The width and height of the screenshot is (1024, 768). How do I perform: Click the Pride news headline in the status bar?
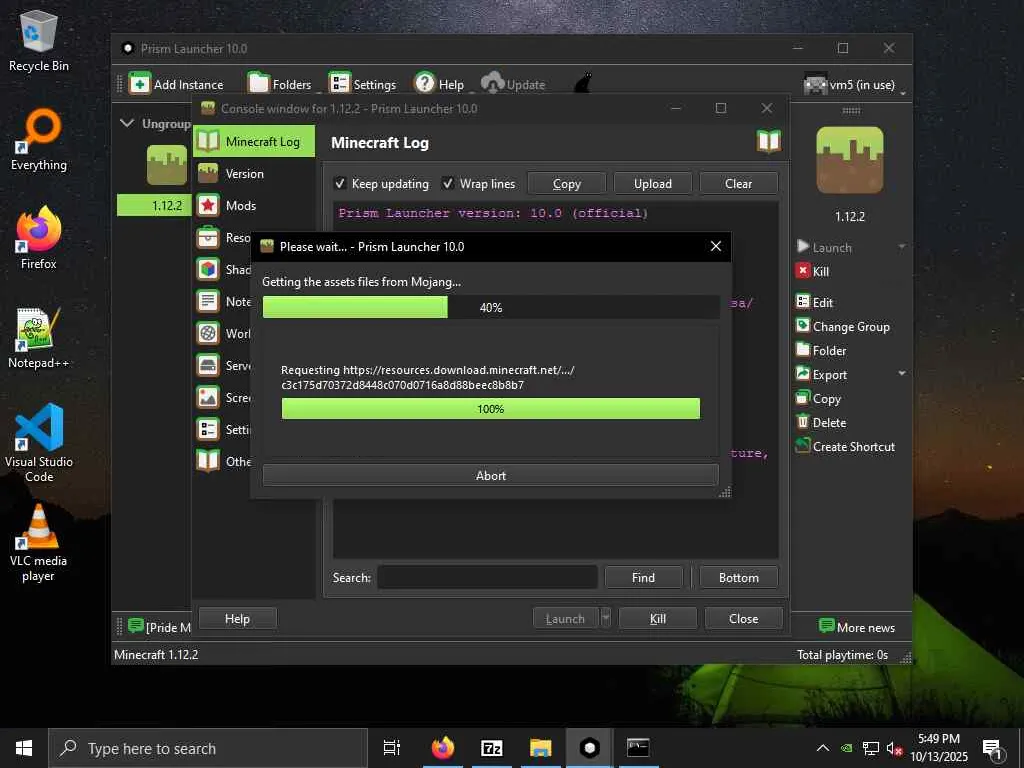tap(159, 627)
